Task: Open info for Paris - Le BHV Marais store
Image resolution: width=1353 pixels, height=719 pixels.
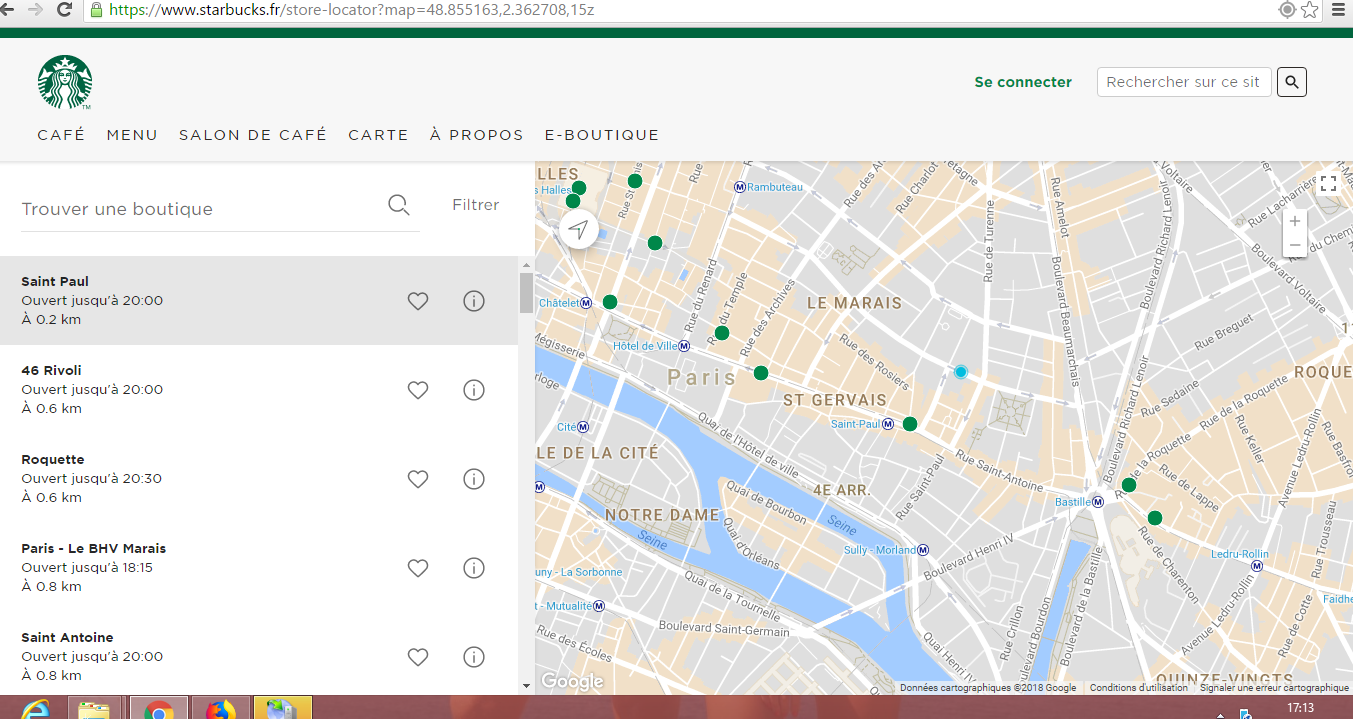Action: pyautogui.click(x=474, y=568)
